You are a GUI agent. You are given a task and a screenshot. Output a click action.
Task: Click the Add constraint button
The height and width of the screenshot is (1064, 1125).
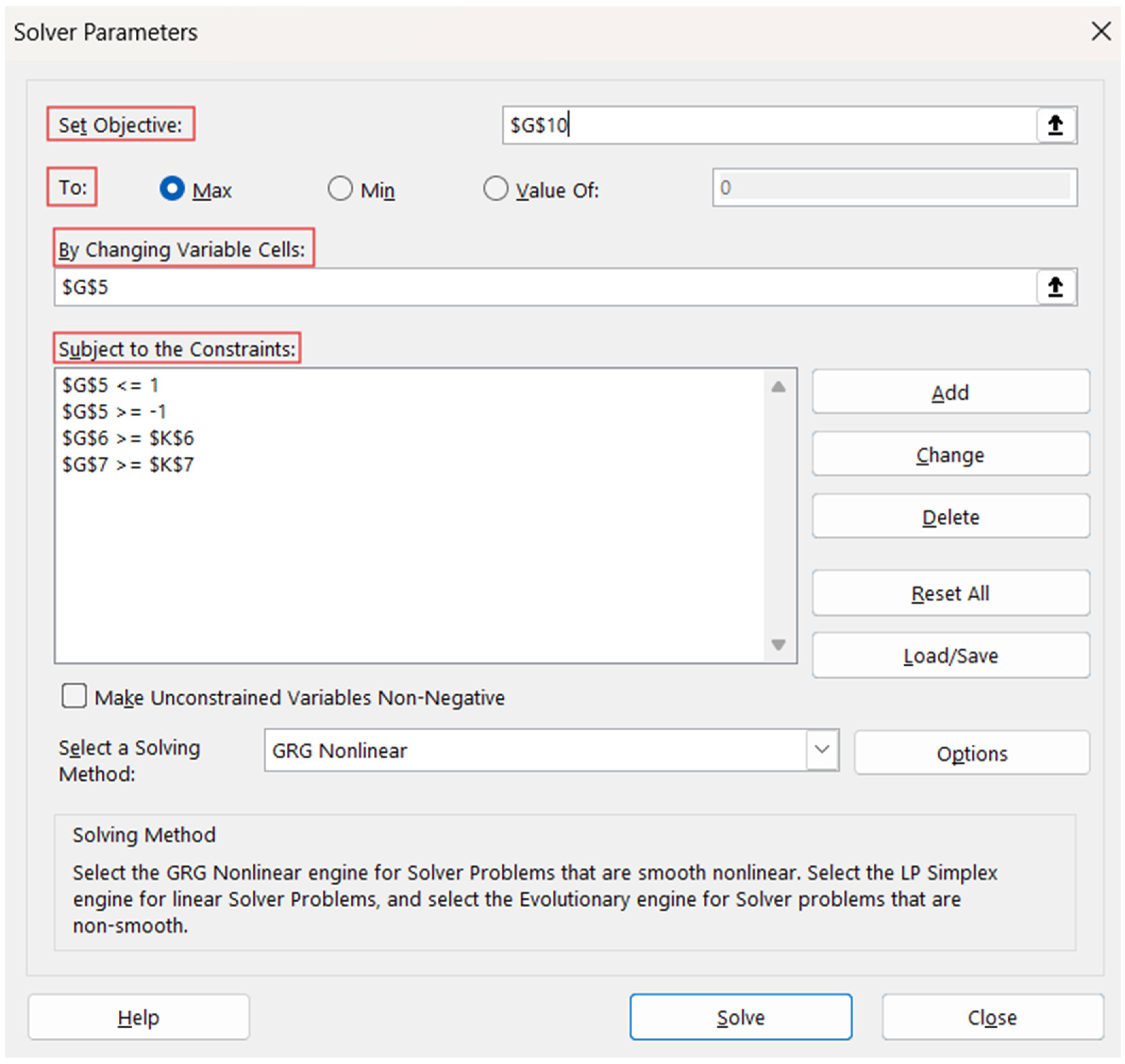[x=950, y=393]
